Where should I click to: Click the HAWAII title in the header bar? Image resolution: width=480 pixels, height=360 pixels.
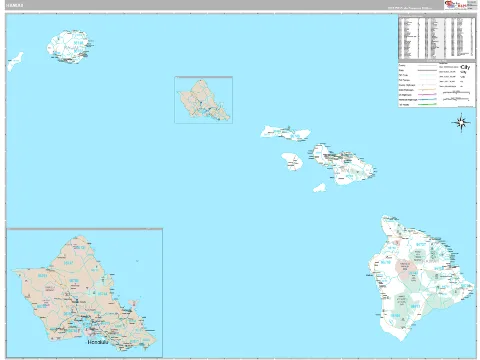[15, 5]
